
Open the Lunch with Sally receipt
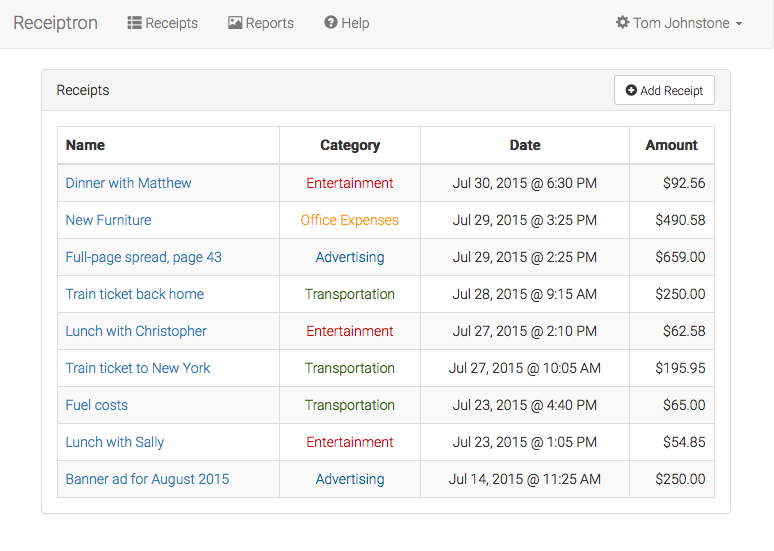[114, 442]
